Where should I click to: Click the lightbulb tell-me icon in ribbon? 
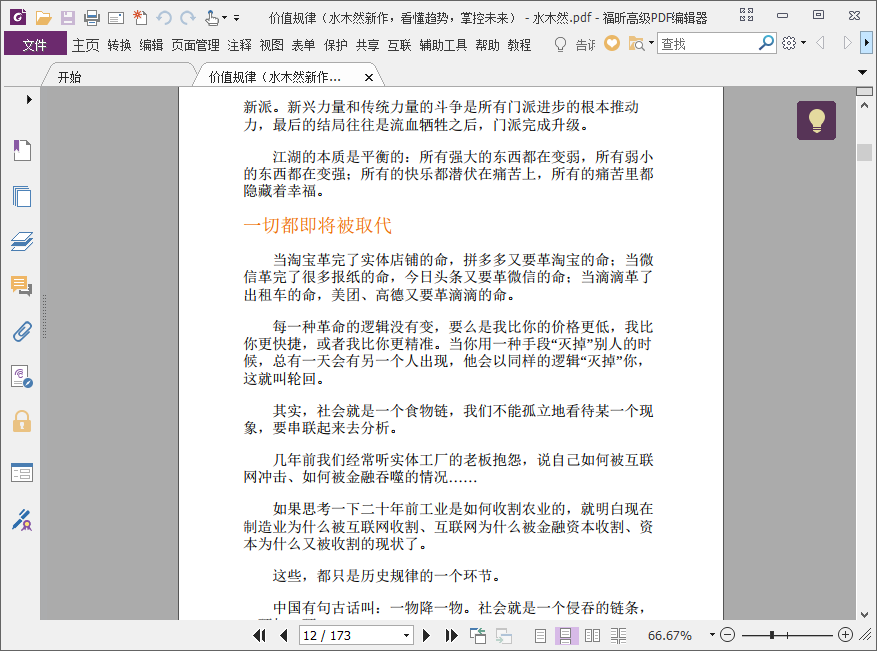pyautogui.click(x=560, y=44)
